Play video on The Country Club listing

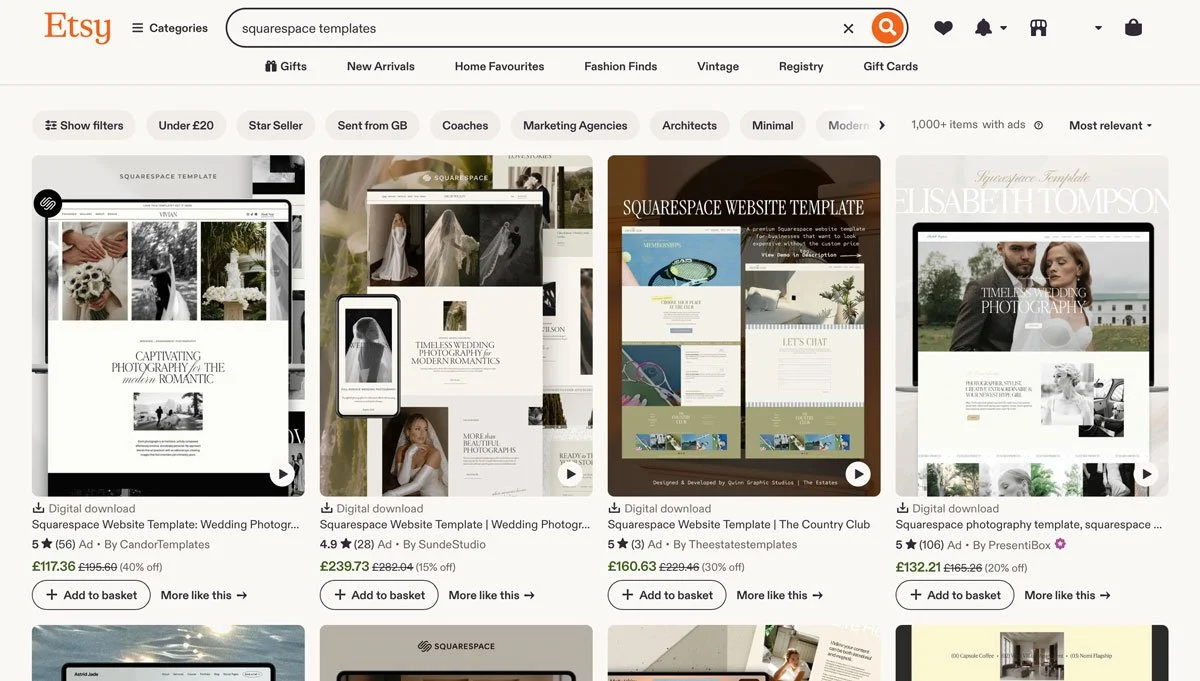point(857,474)
